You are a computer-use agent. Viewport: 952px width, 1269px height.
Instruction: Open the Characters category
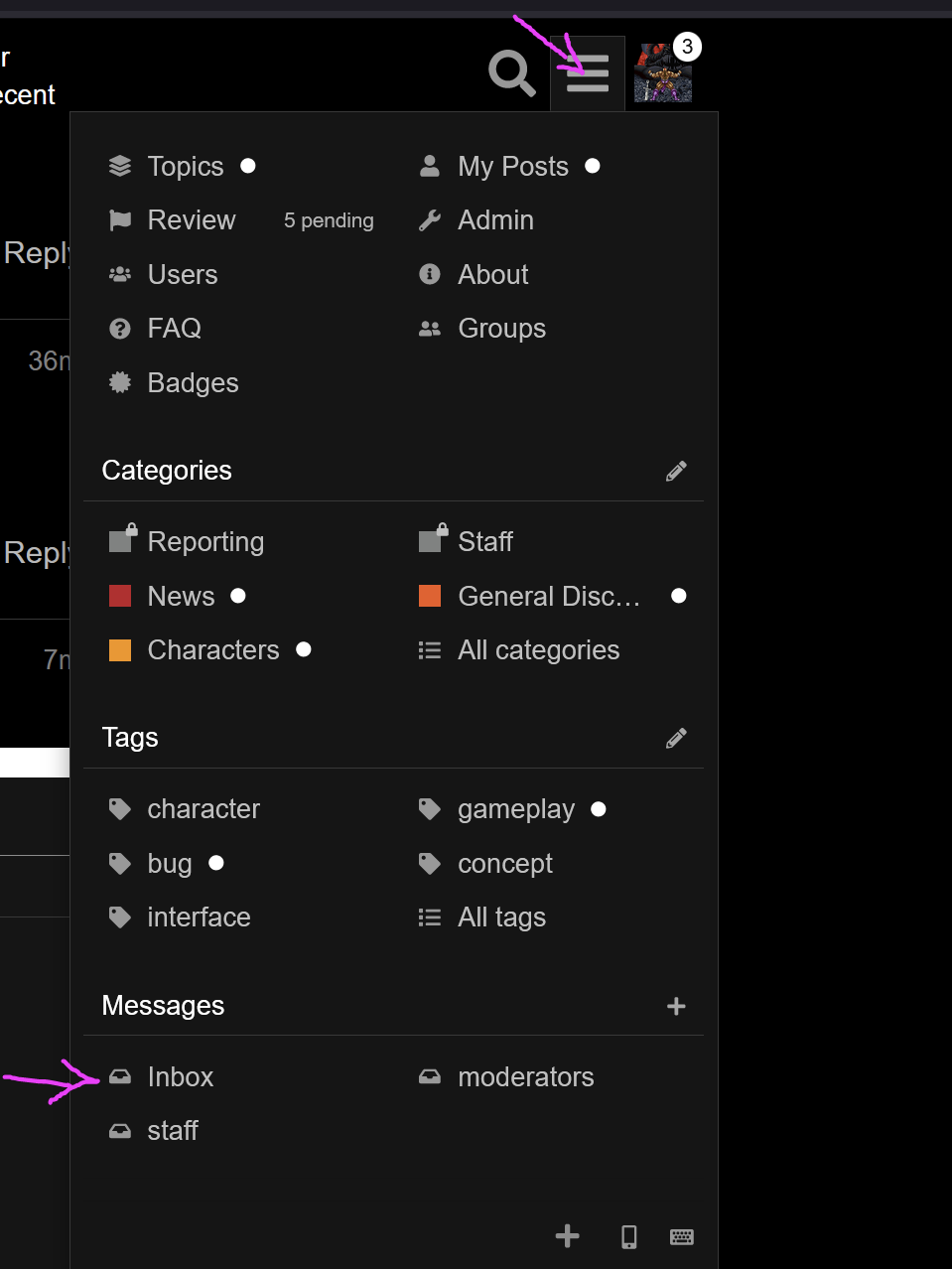(x=212, y=650)
